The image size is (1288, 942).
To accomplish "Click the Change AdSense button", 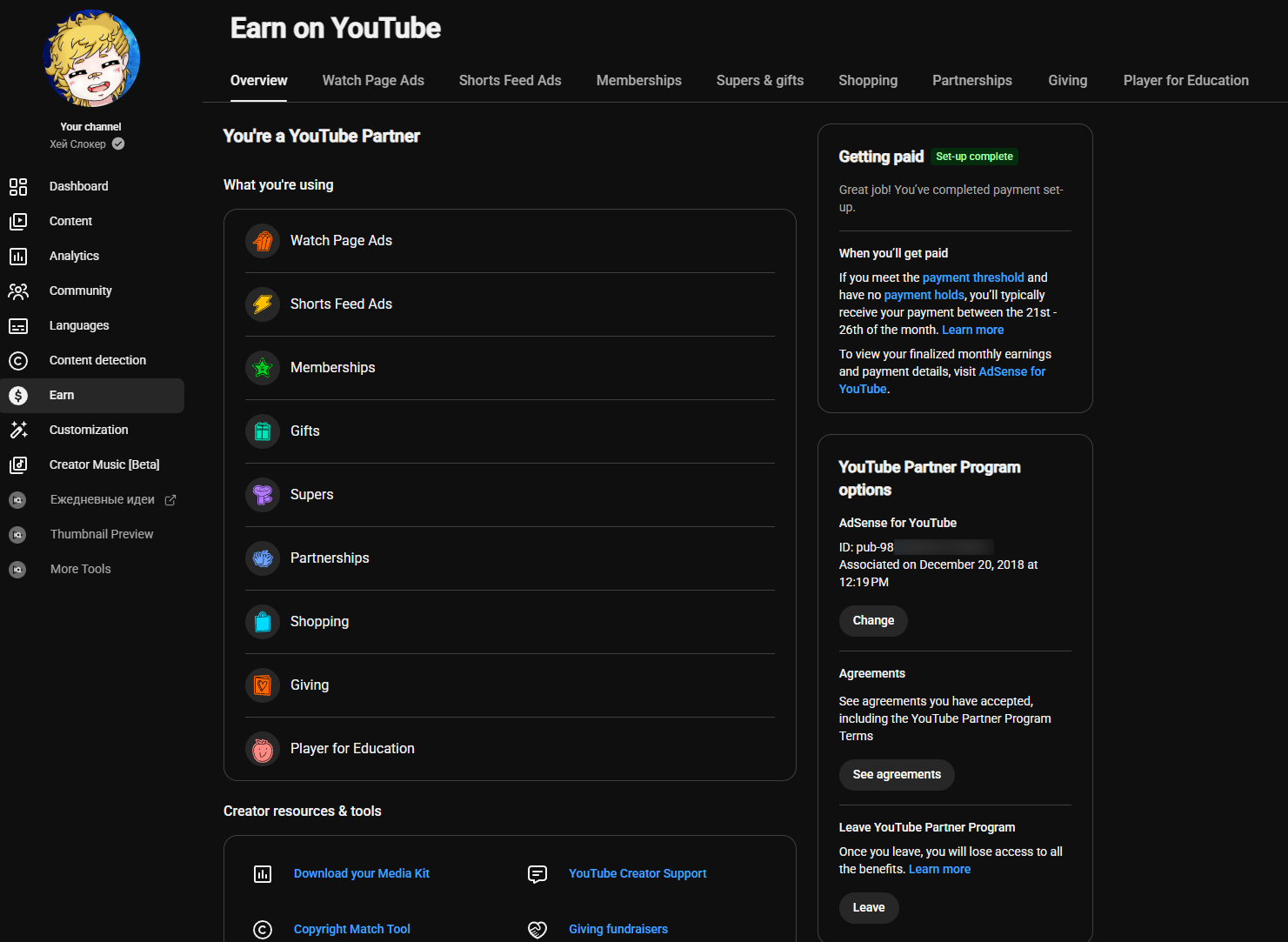I will tap(873, 621).
